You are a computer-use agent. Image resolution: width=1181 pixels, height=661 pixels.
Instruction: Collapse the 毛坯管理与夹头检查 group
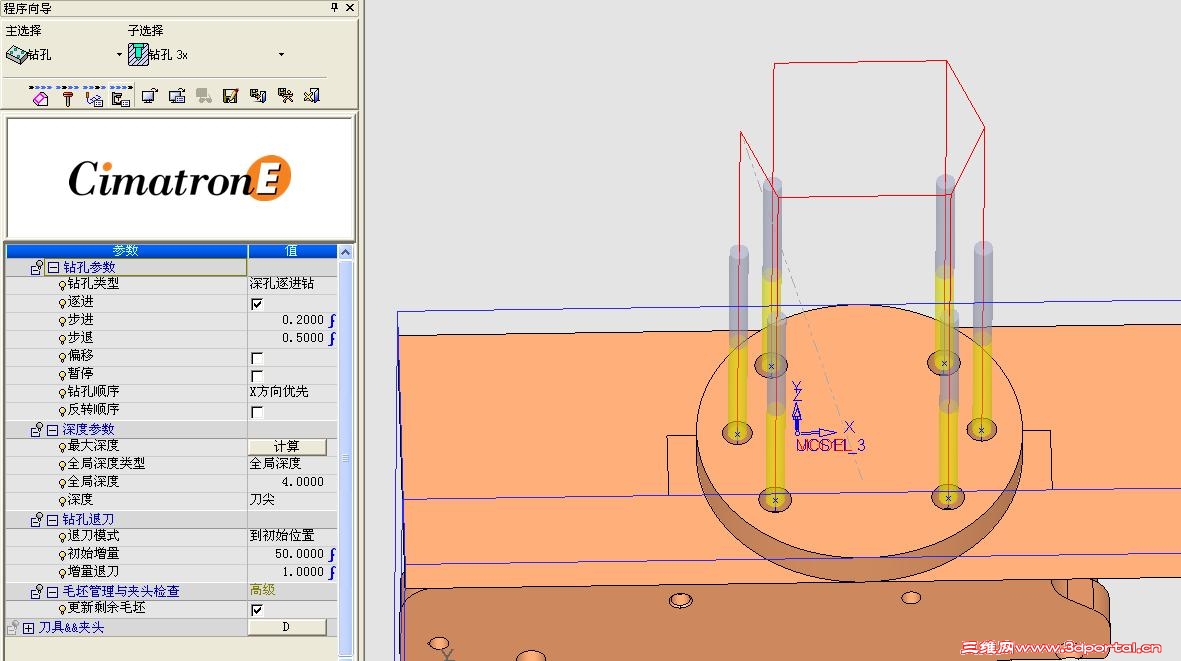point(53,592)
